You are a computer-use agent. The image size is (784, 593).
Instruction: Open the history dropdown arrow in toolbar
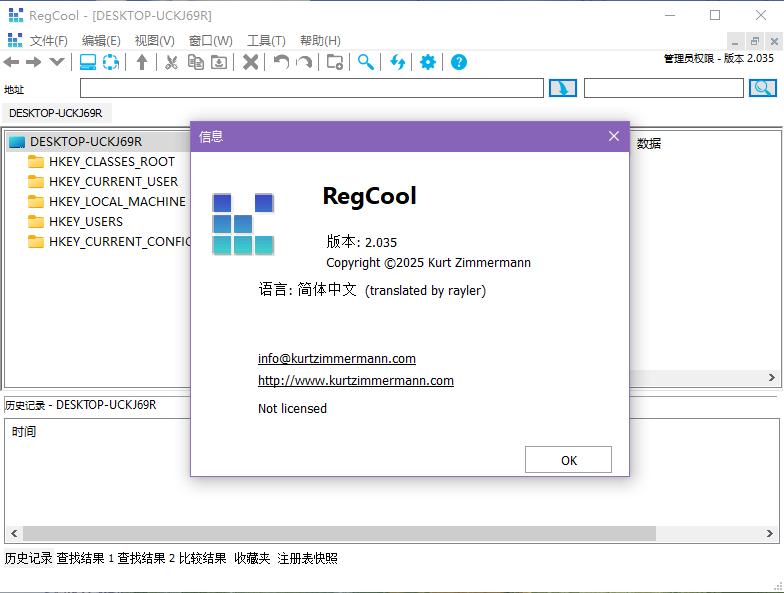(57, 62)
